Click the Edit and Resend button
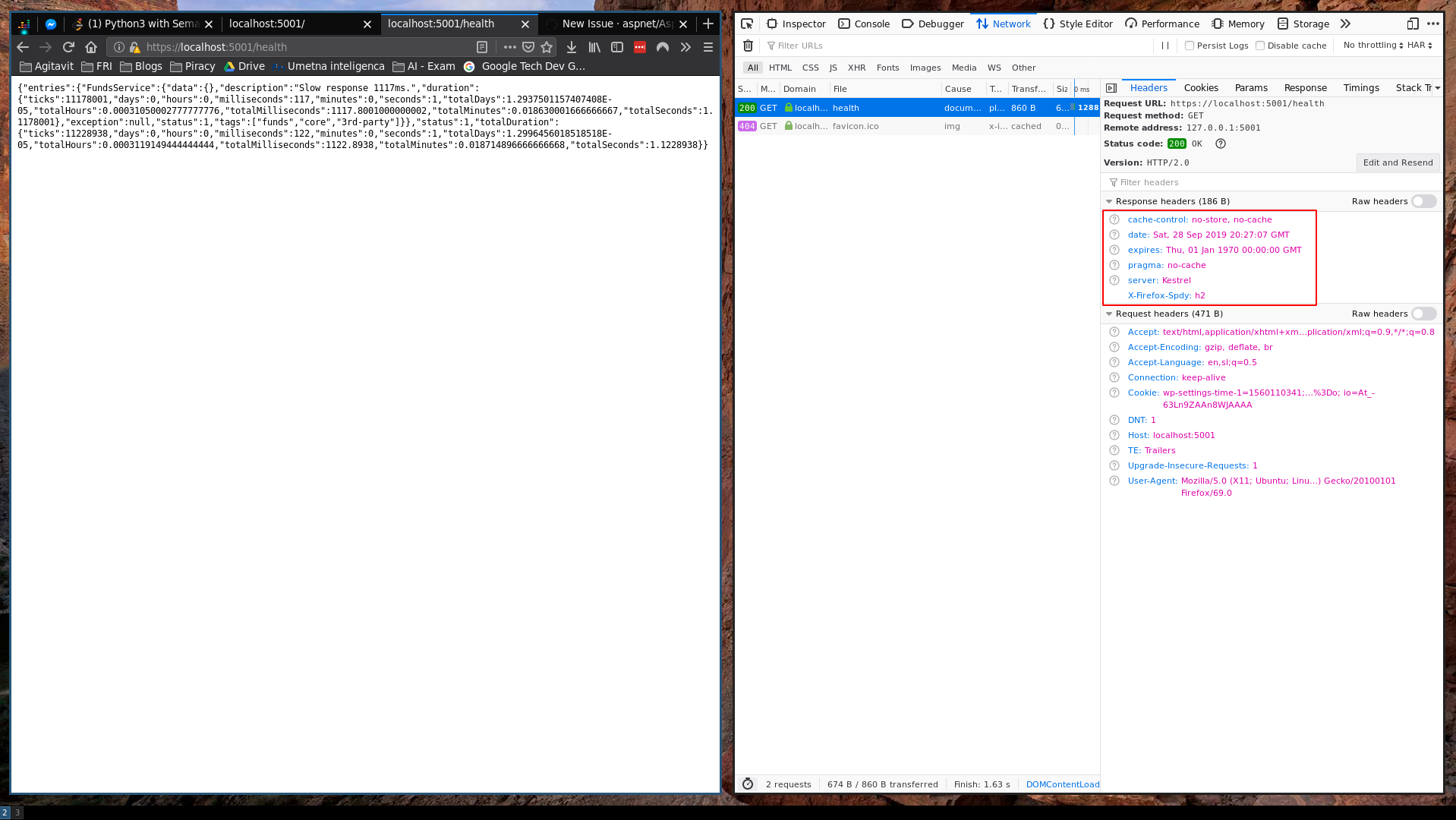Viewport: 1456px width, 820px height. [x=1398, y=162]
